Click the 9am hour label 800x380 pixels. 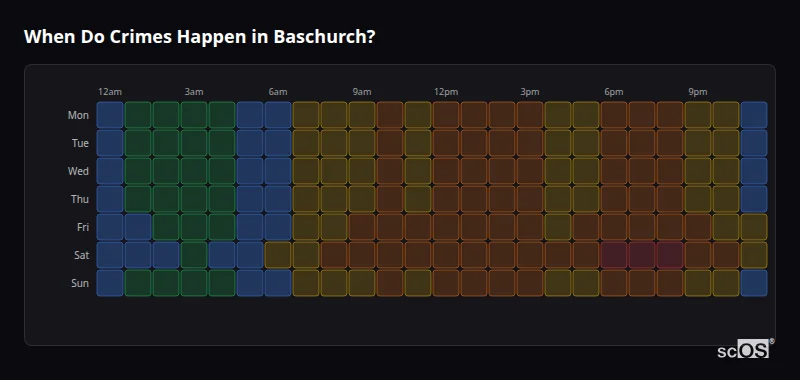(362, 92)
